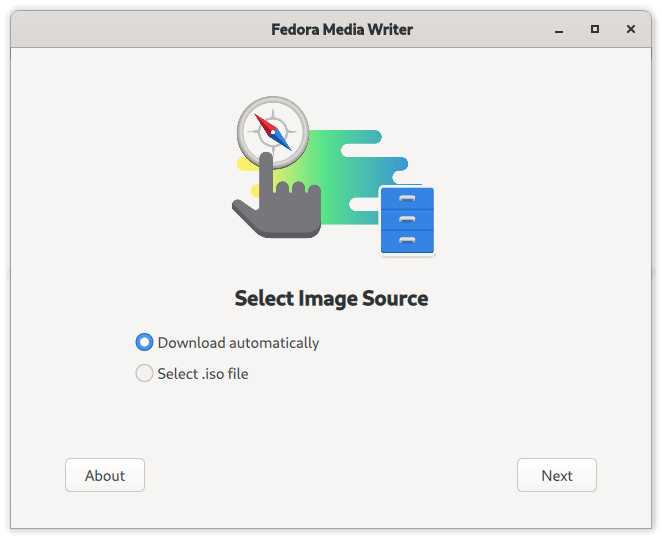This screenshot has width=662, height=539.
Task: Click the "Download automatically" label text
Action: [x=238, y=343]
